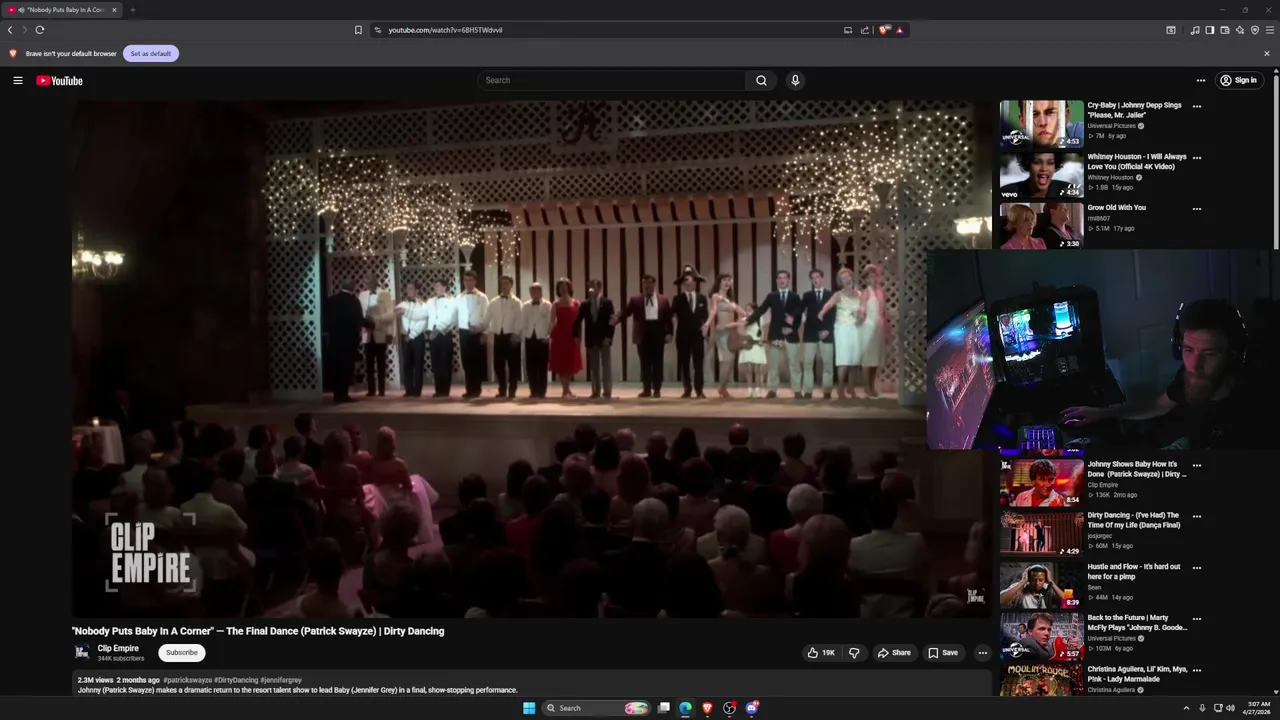Open Back to the Future thumbnail
The height and width of the screenshot is (720, 1280).
1041,635
